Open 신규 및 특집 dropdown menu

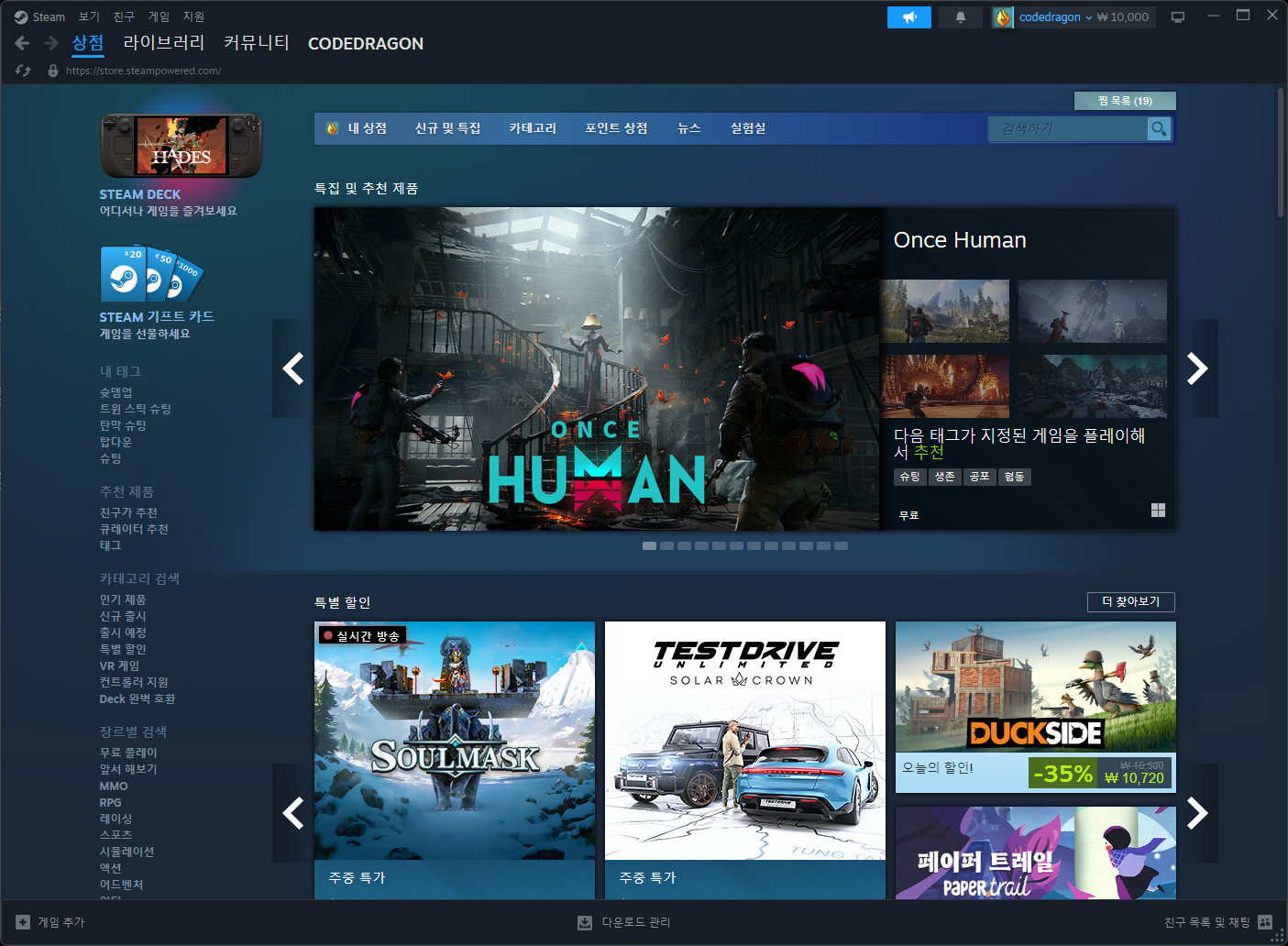click(447, 128)
